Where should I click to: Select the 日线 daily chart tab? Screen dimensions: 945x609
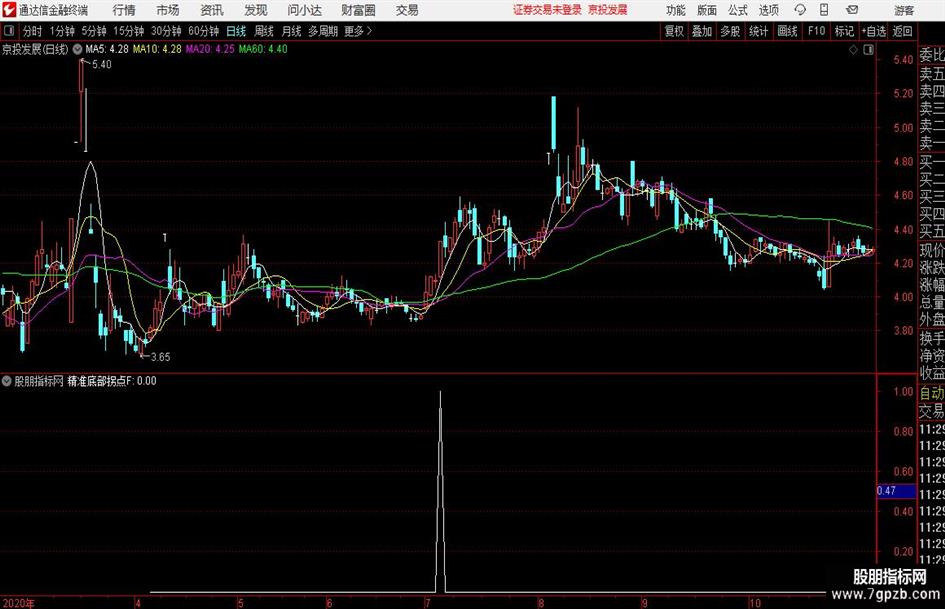coord(236,31)
